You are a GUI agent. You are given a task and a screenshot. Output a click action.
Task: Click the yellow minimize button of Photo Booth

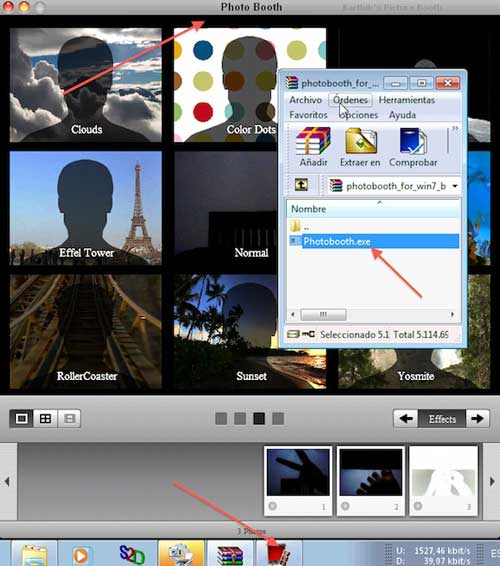click(x=24, y=6)
